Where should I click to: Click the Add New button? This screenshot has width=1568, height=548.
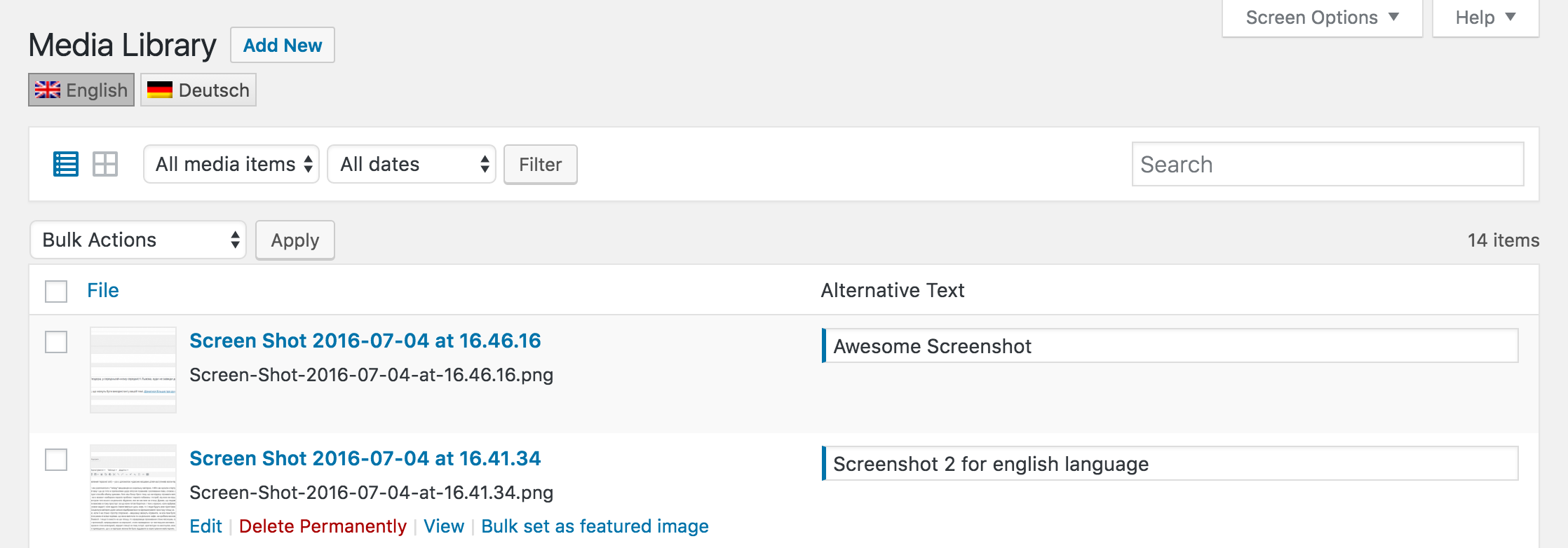coord(283,45)
